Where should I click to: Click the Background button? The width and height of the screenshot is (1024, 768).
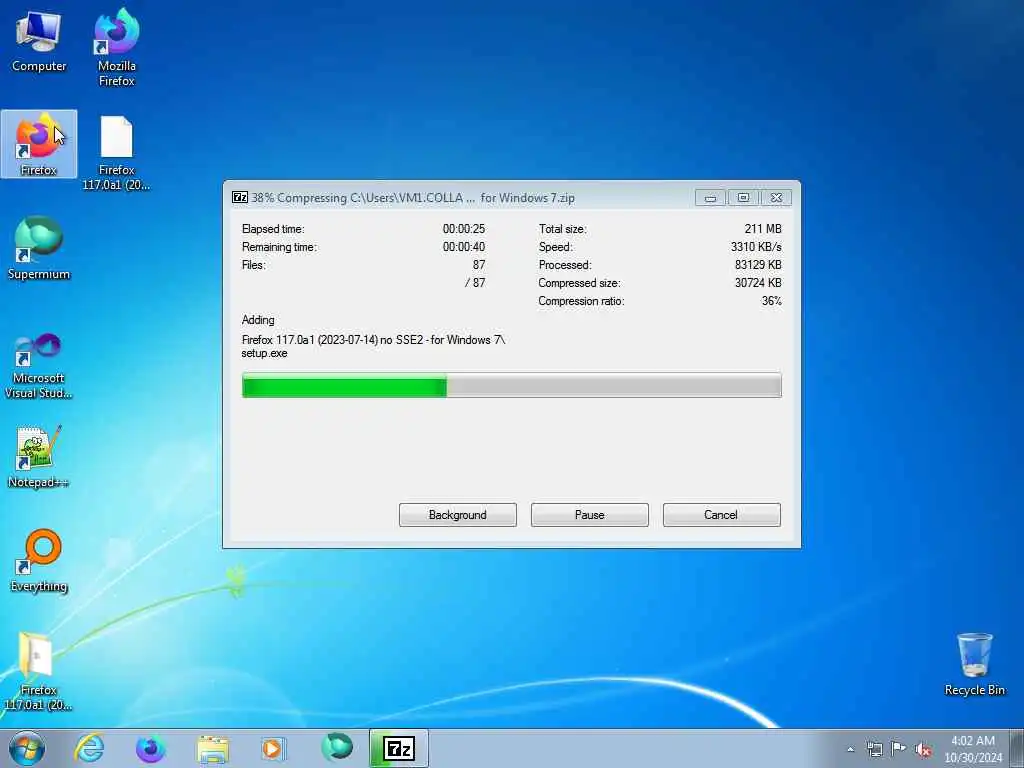[458, 515]
